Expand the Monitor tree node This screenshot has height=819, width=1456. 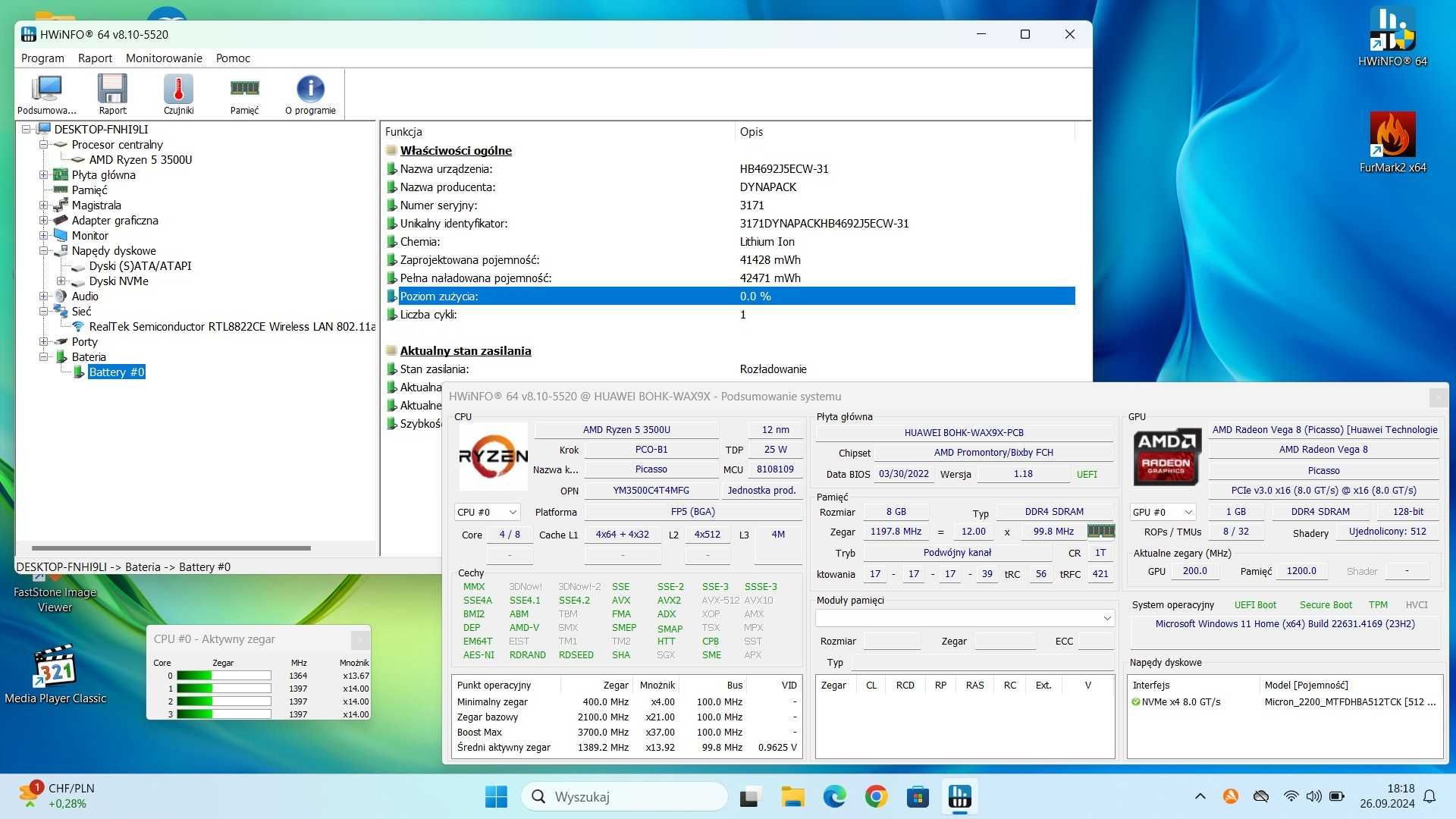[44, 236]
